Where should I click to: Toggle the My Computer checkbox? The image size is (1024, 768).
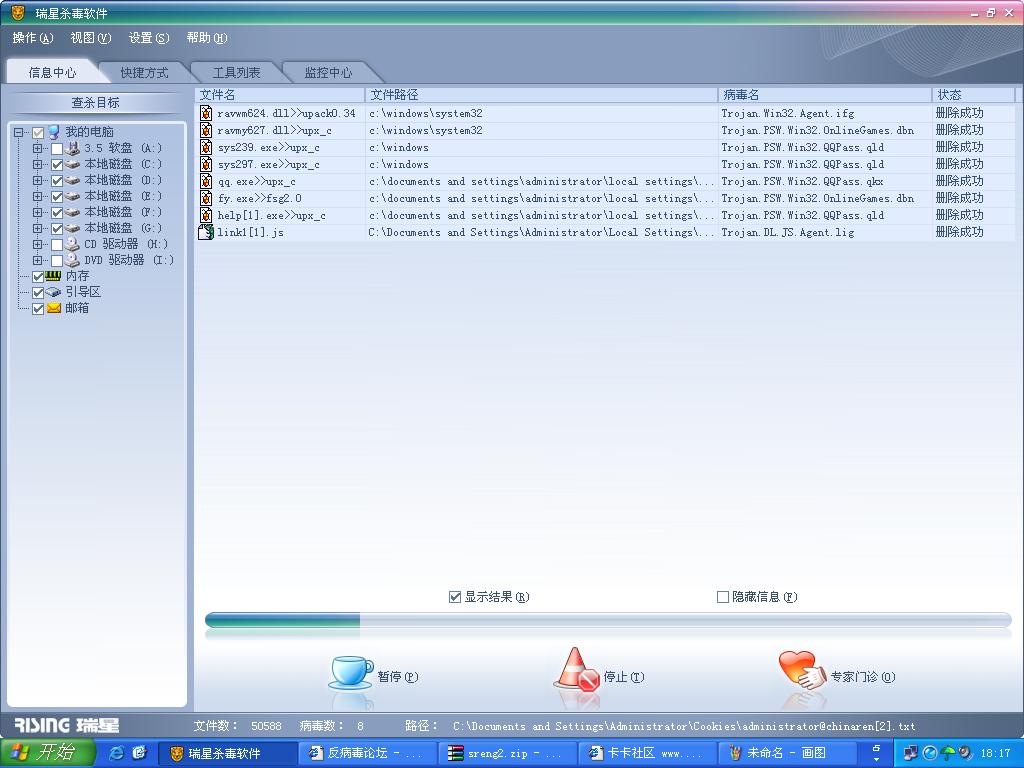[38, 133]
